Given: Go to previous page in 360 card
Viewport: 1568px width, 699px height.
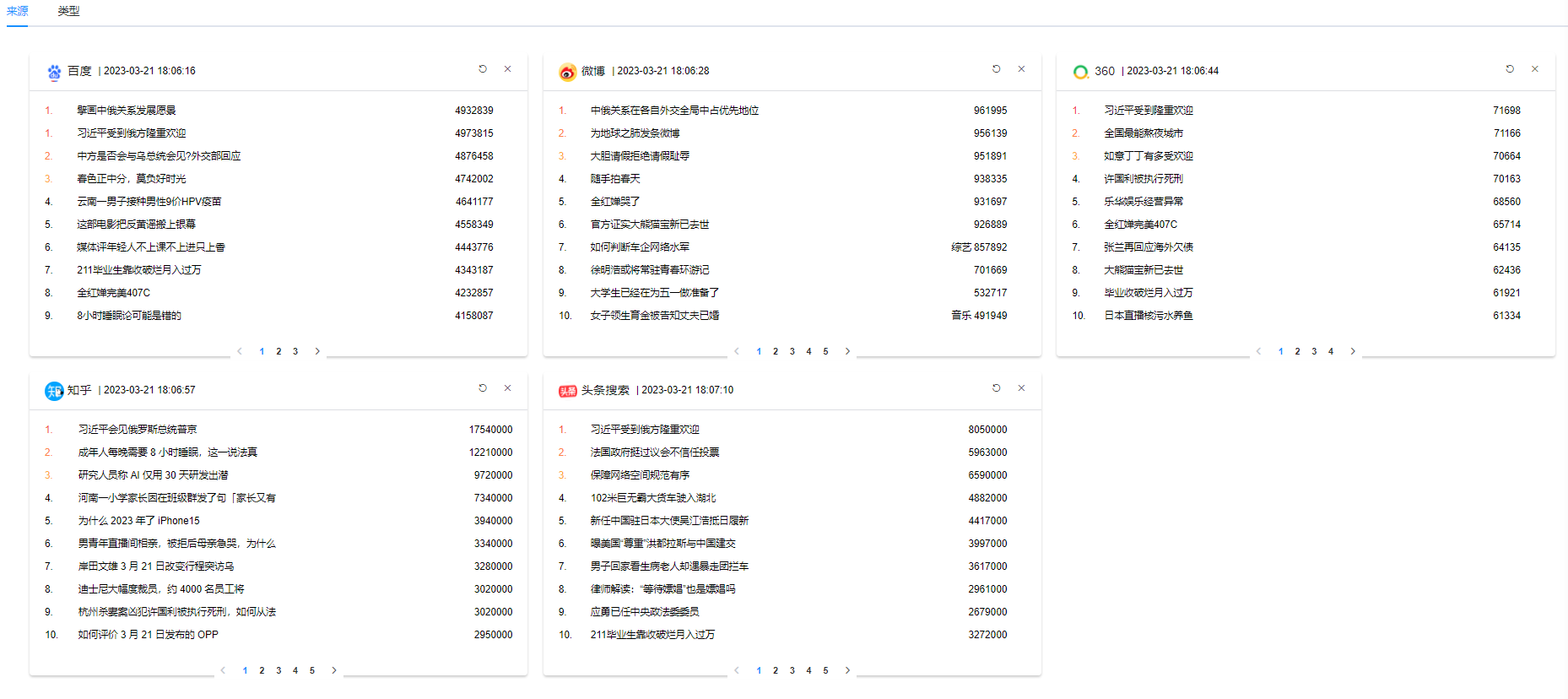Looking at the screenshot, I should pos(1258,351).
